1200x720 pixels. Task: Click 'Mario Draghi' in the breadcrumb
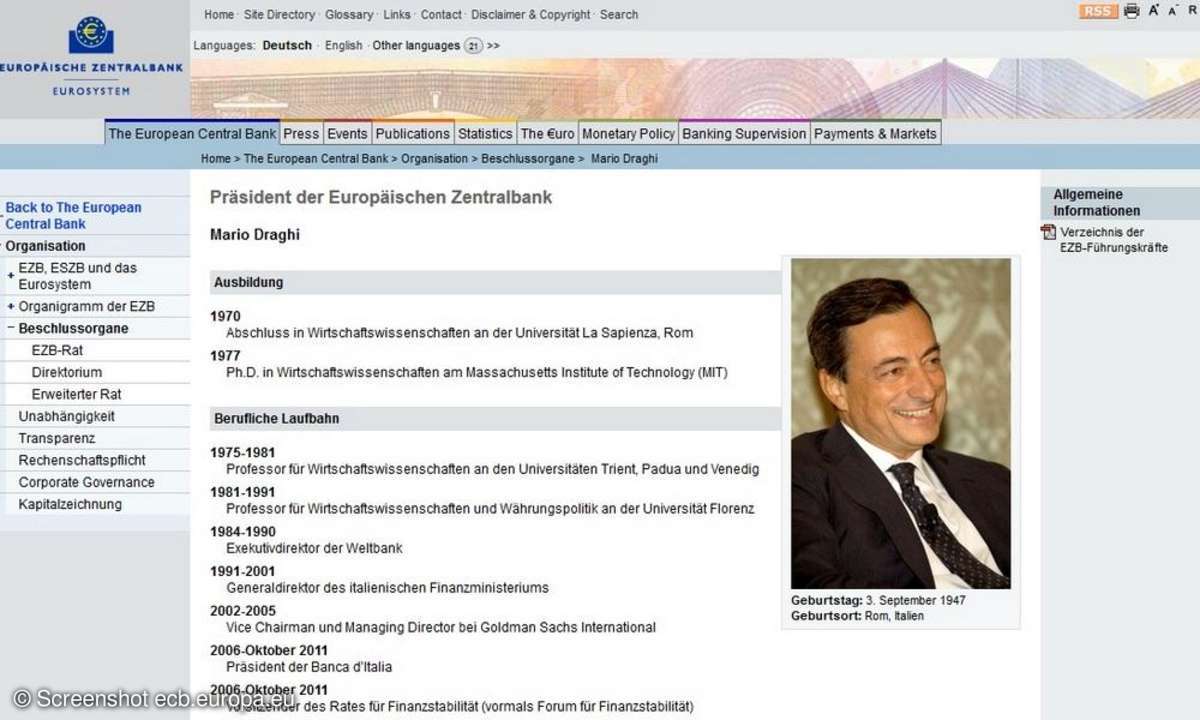(624, 159)
